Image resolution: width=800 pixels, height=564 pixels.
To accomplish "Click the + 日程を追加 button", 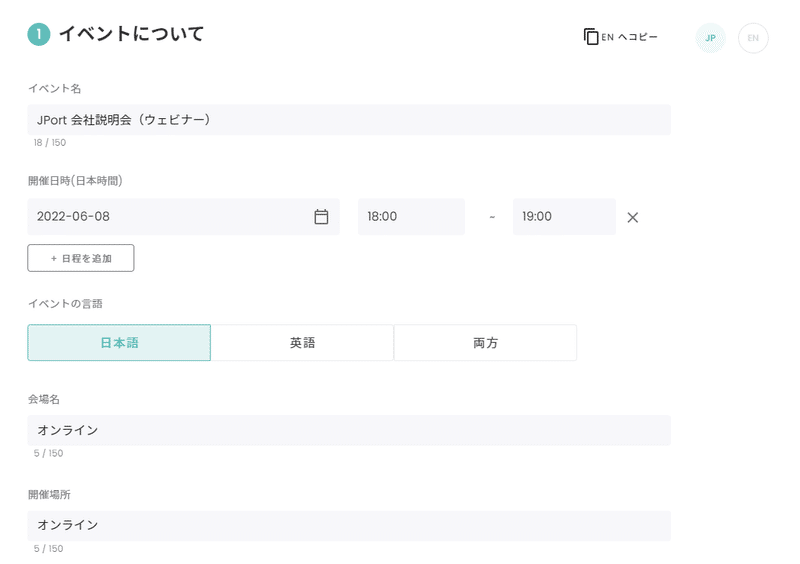I will tap(81, 258).
